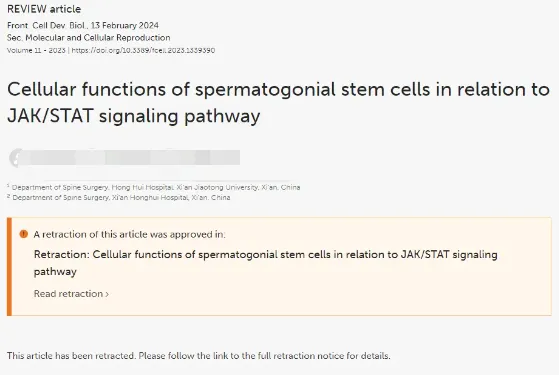
Task: Open the Front. Cell Dev. Biol. journal link
Action: point(47,26)
